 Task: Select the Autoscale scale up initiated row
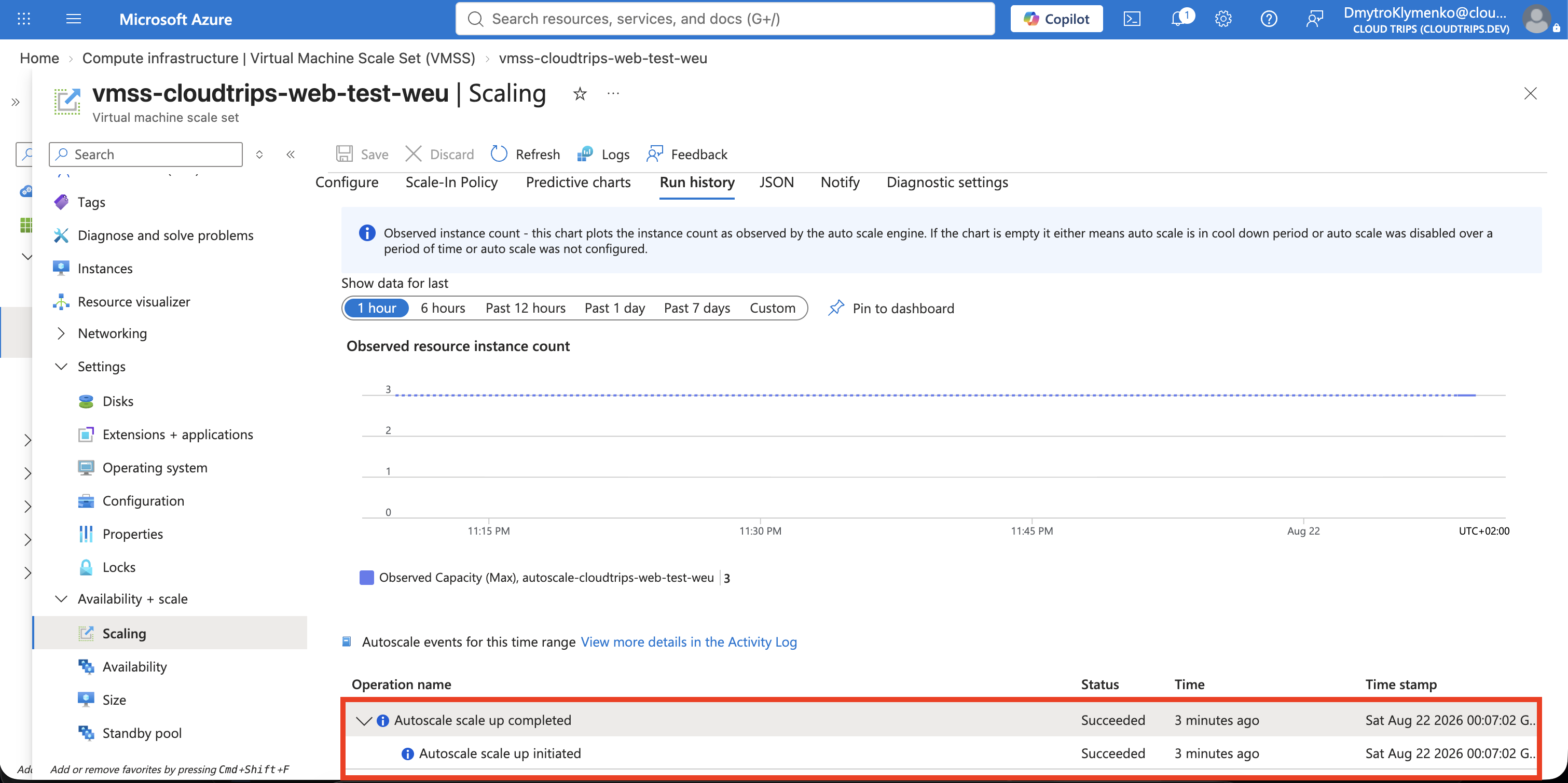tap(941, 754)
